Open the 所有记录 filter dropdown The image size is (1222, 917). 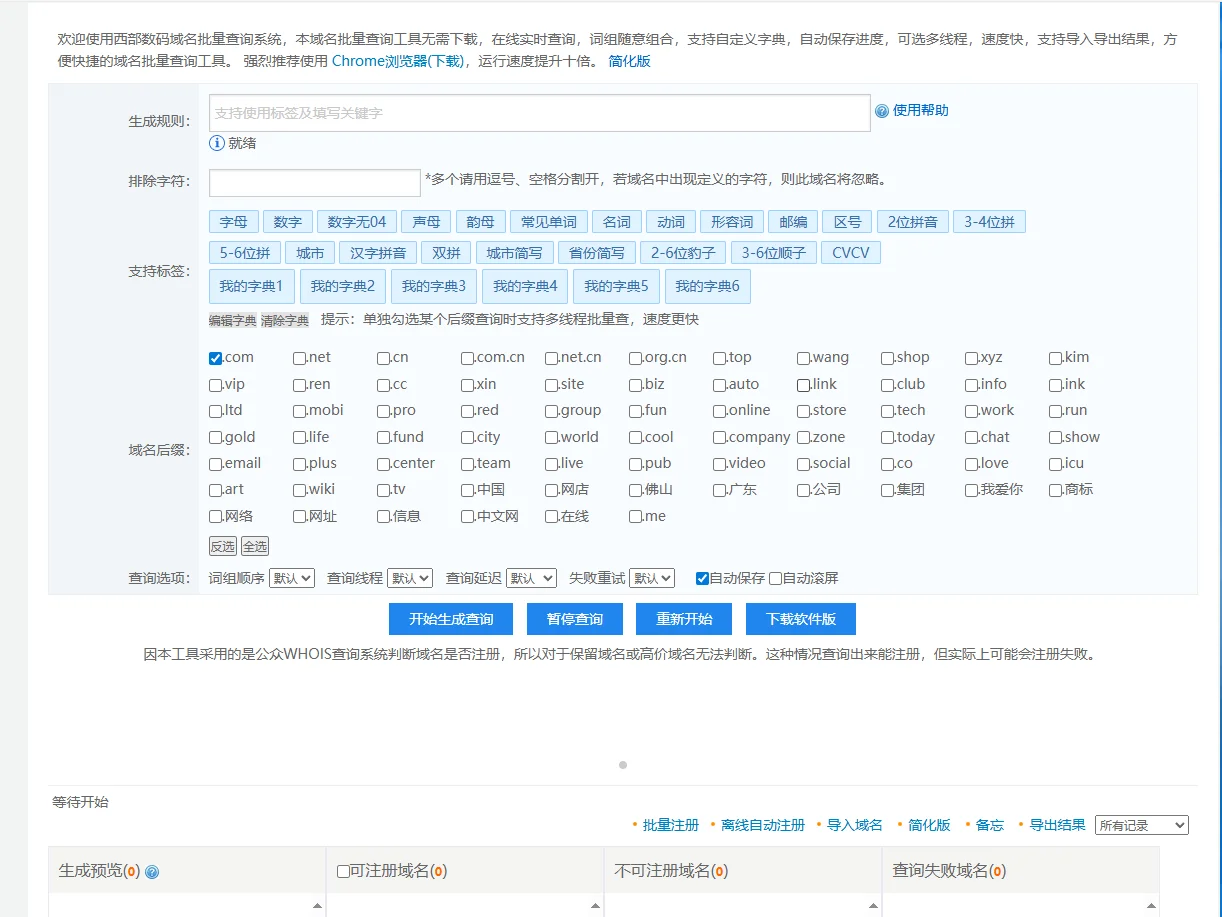tap(1142, 825)
